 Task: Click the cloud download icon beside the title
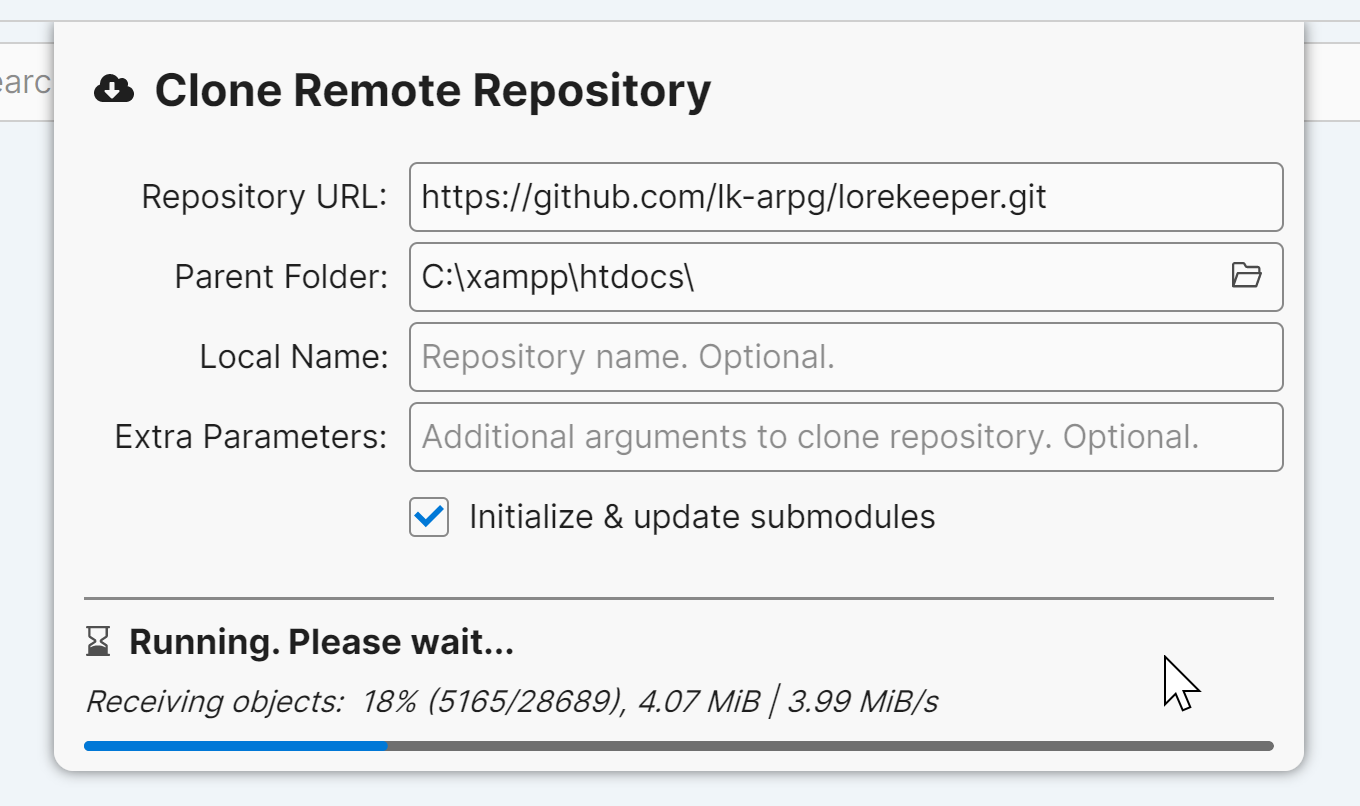tap(114, 90)
